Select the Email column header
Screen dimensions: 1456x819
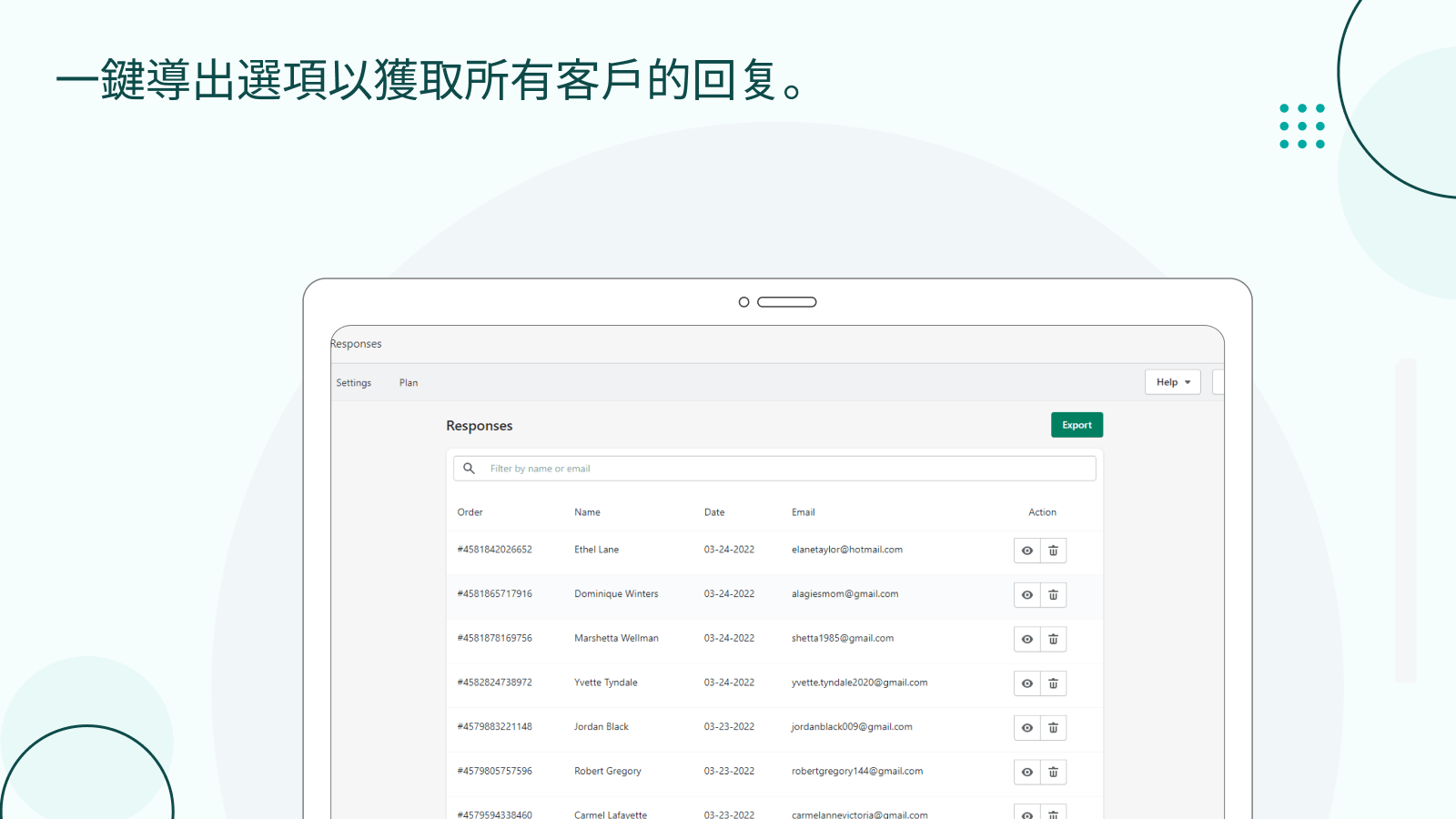click(804, 512)
